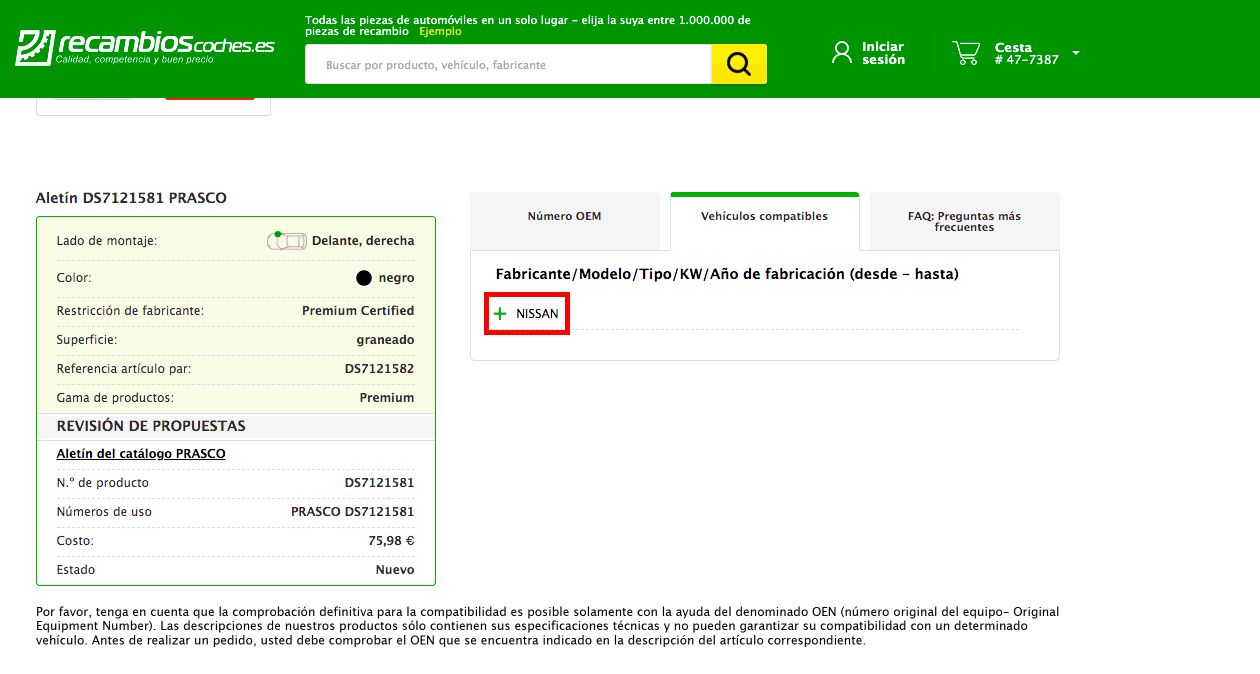Click the NISSAN manufacturer label
The width and height of the screenshot is (1260, 674).
click(x=537, y=314)
